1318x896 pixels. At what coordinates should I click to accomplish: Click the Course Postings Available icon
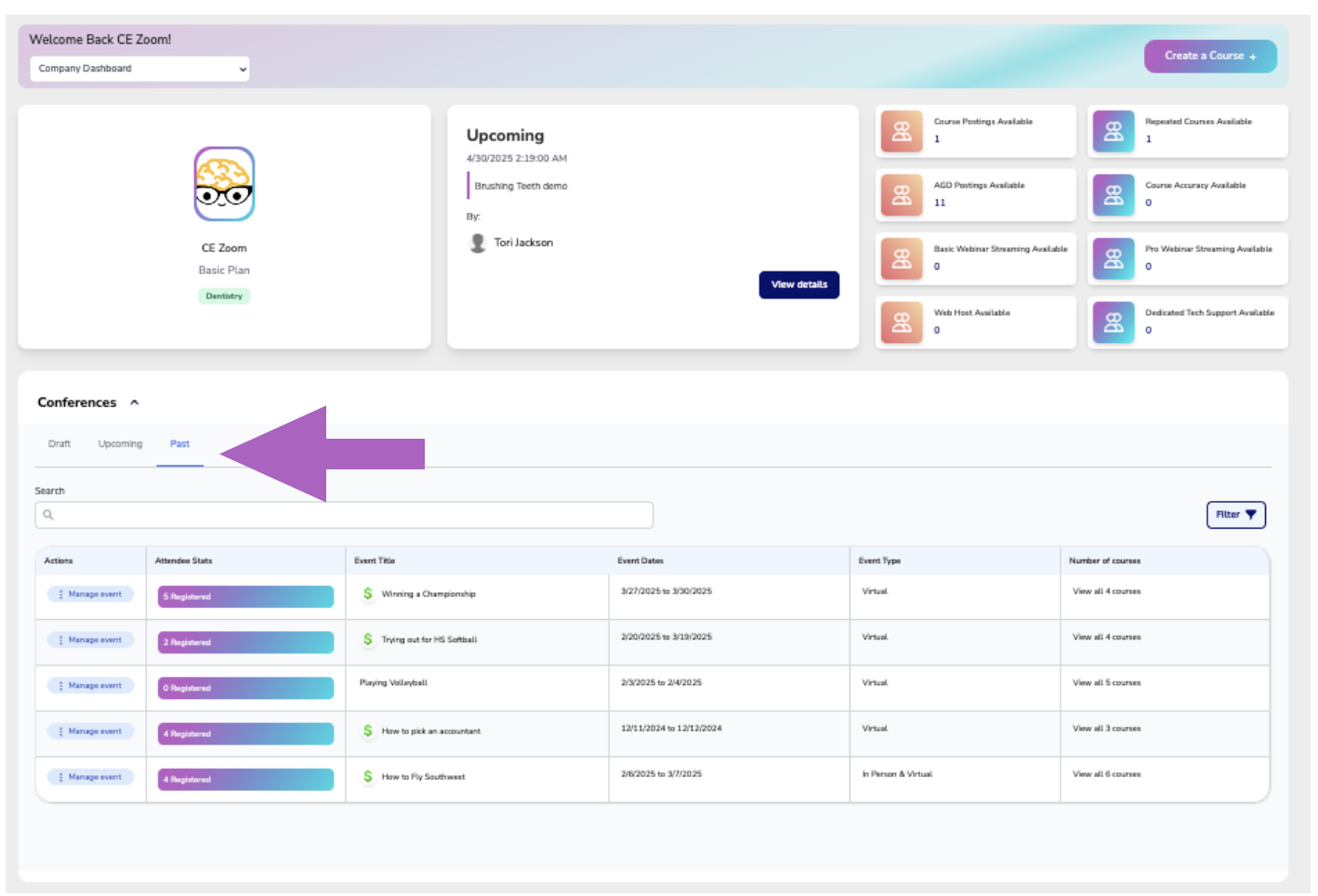(x=901, y=131)
